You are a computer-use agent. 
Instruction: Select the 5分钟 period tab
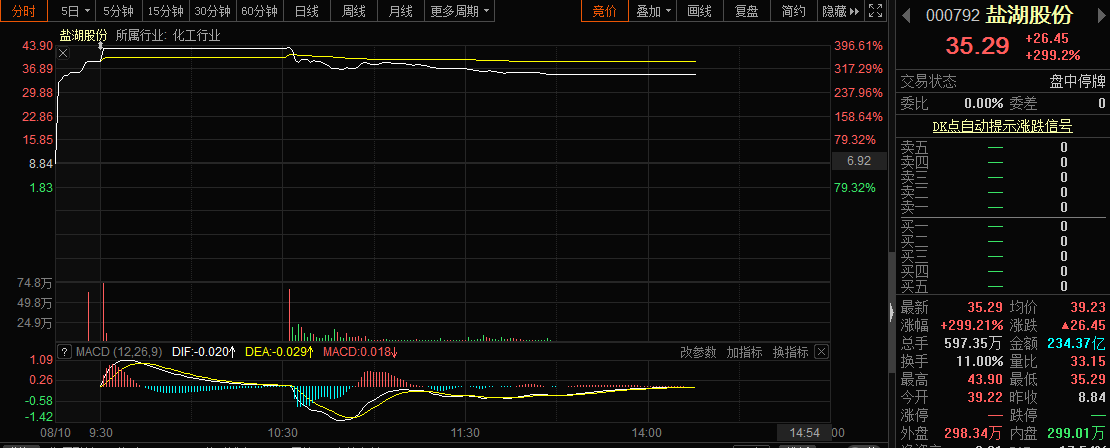118,11
